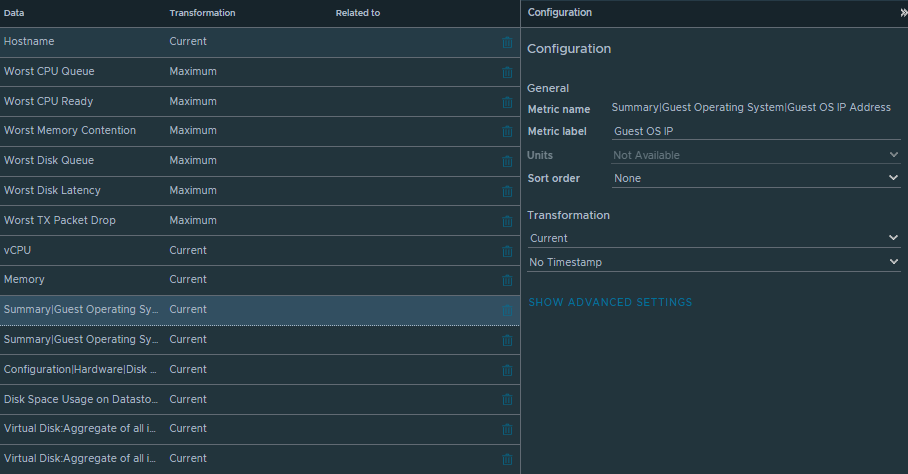Click Maximum in the Worst CPU Queue row
The image size is (908, 474).
pos(193,72)
